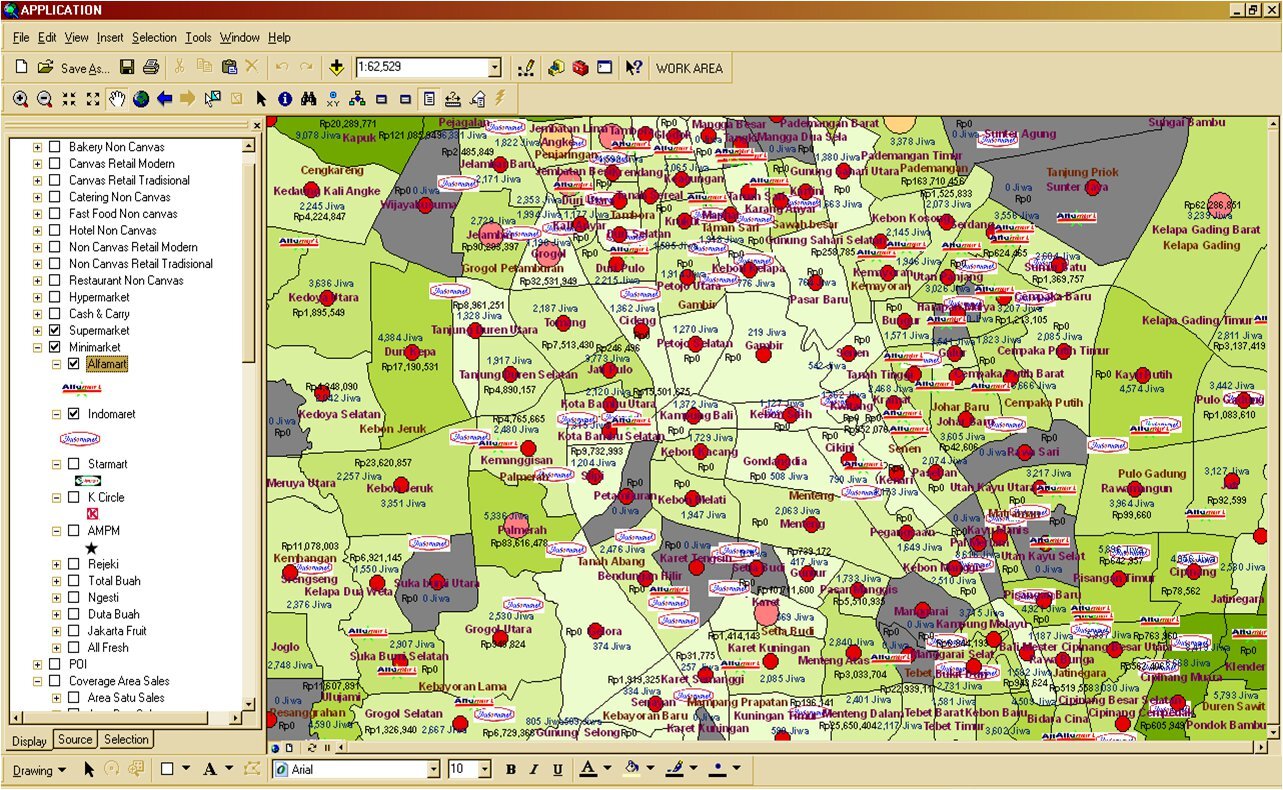This screenshot has height=790, width=1283.
Task: Open the map scale dropdown
Action: [494, 68]
